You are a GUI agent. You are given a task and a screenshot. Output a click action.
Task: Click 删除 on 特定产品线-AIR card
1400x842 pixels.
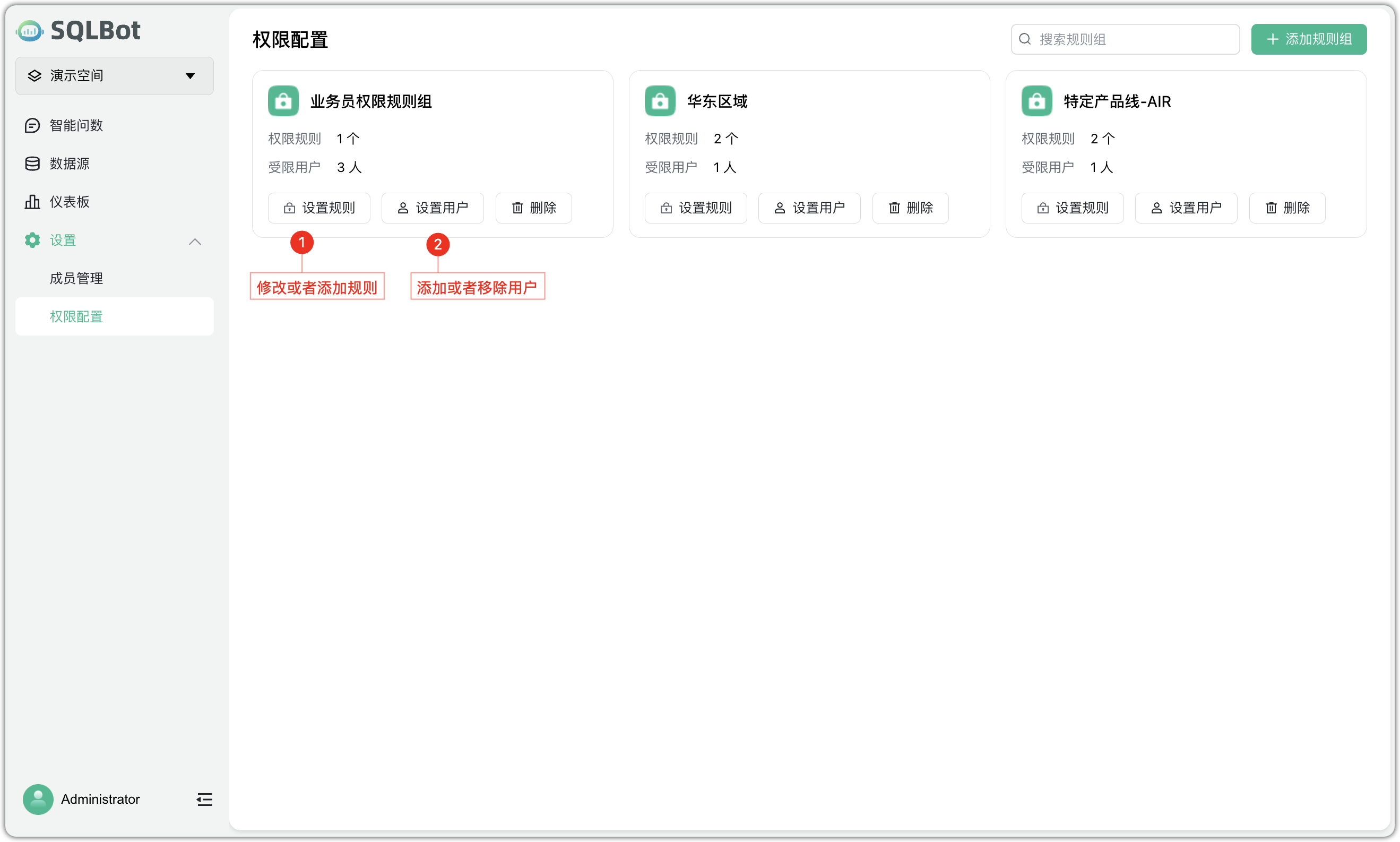pyautogui.click(x=1286, y=208)
